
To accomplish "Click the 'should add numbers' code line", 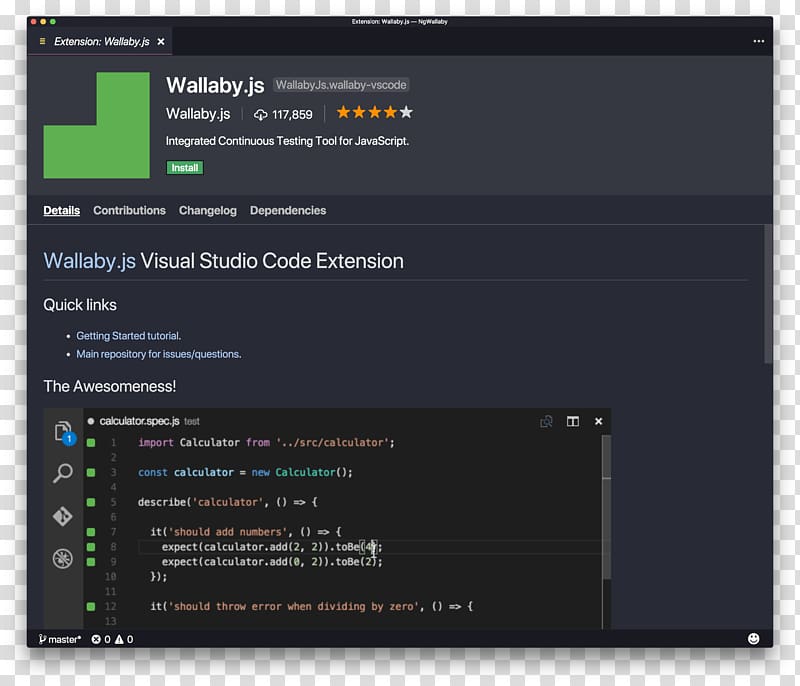I will click(x=245, y=532).
